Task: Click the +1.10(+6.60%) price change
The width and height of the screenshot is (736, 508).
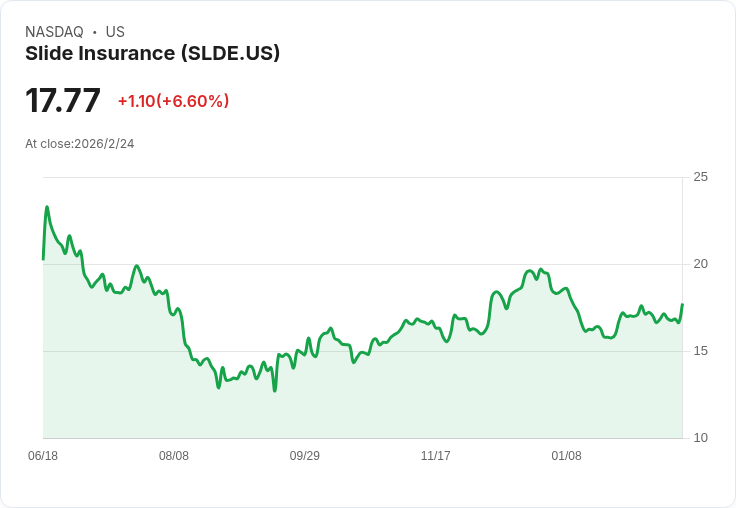Action: tap(173, 101)
